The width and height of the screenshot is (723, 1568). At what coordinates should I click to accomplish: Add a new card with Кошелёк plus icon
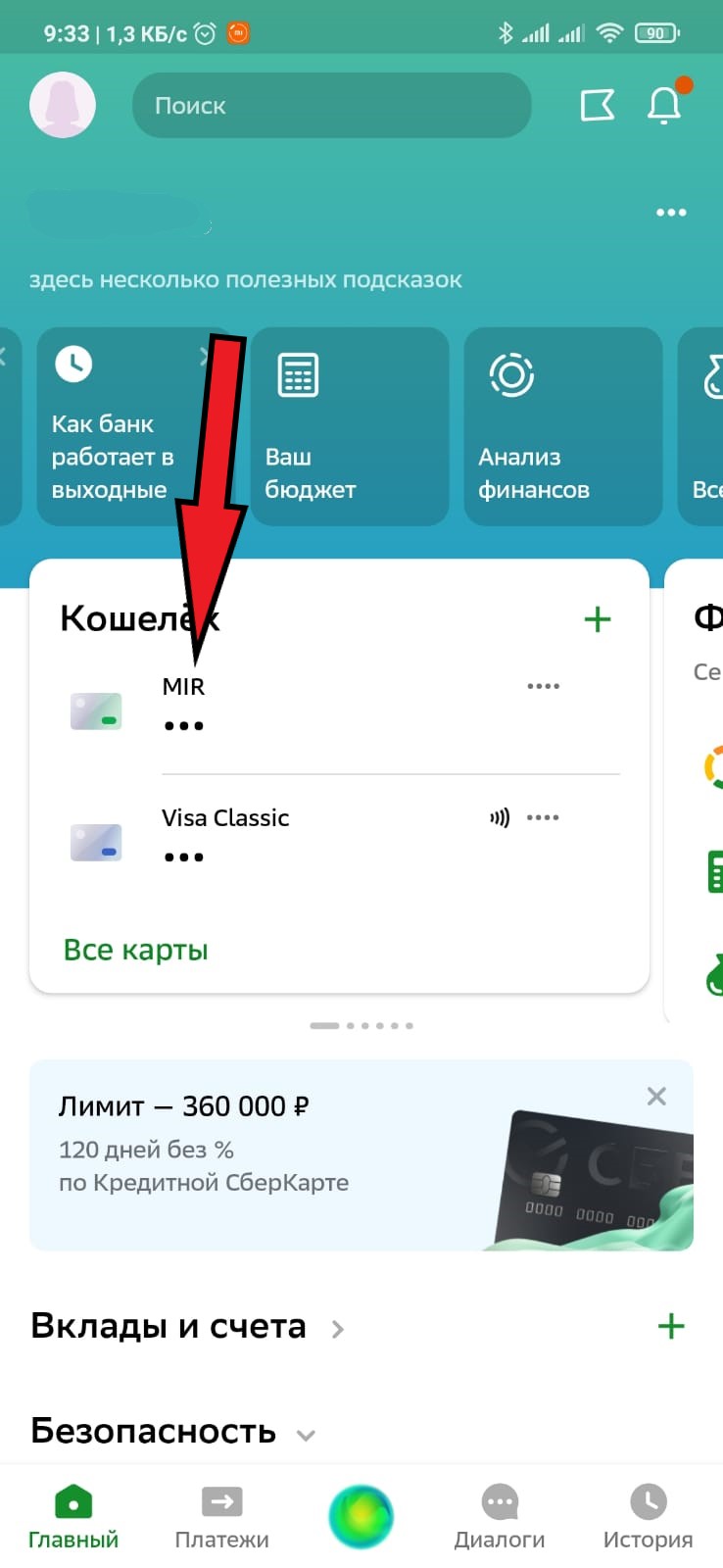click(598, 619)
